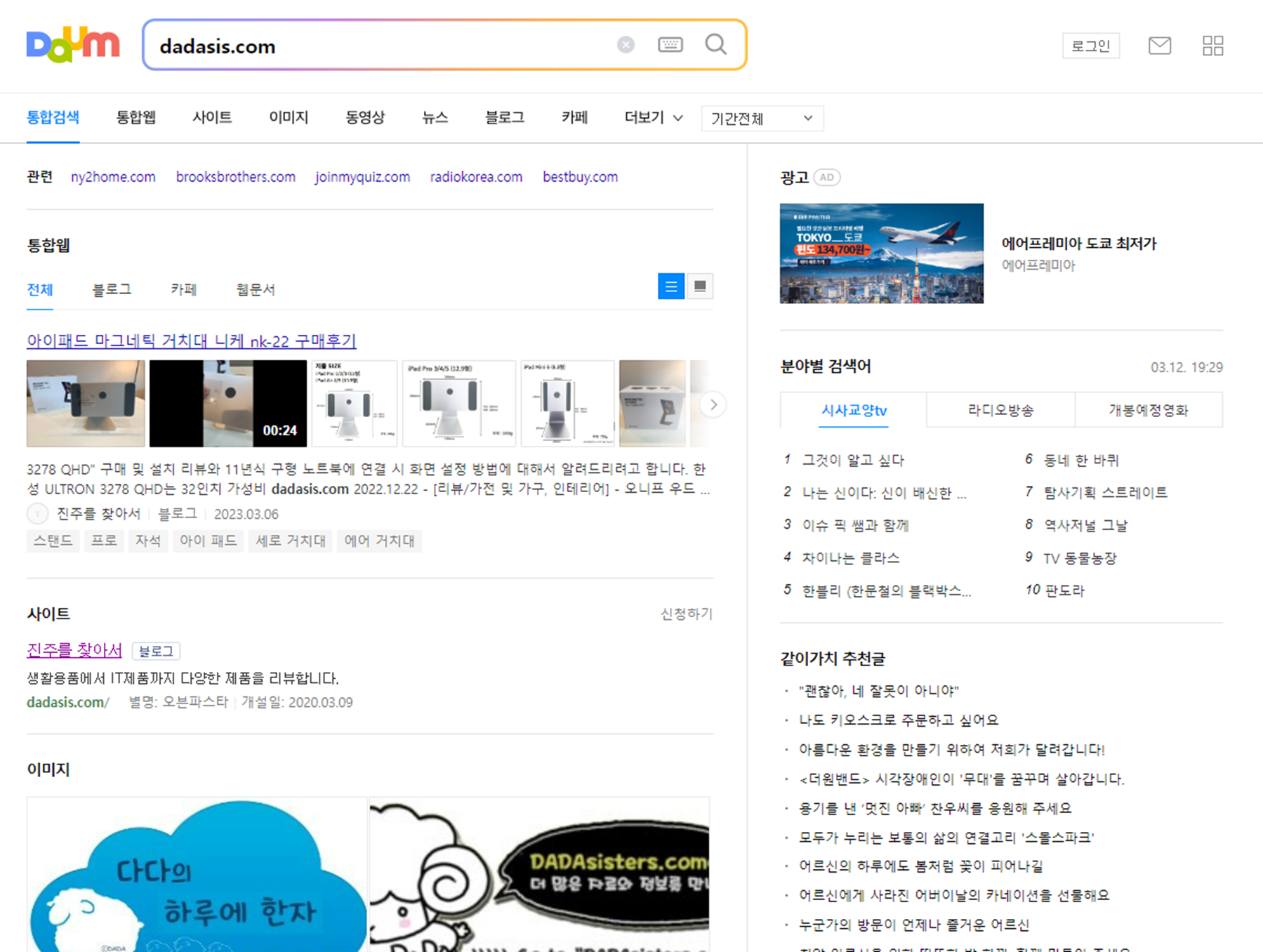
Task: Select the 블로그 top tab
Action: pos(505,117)
